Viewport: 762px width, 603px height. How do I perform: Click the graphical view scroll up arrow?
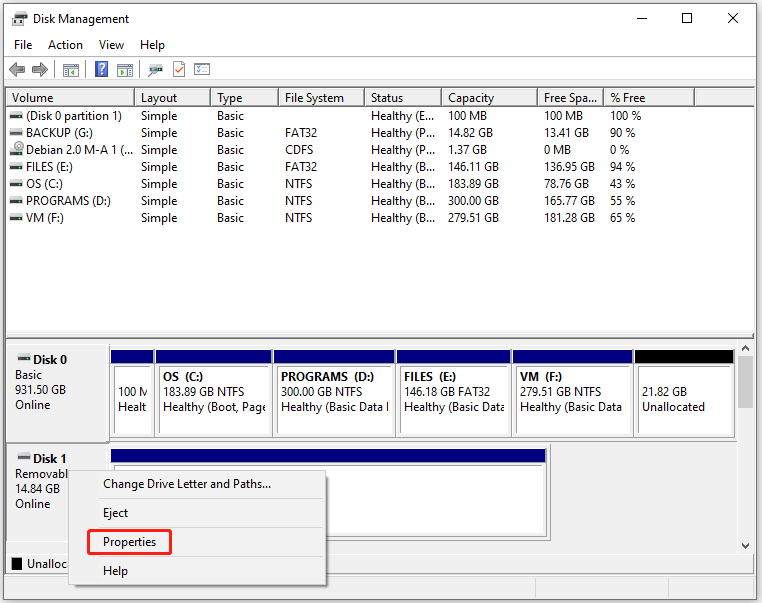coord(745,348)
